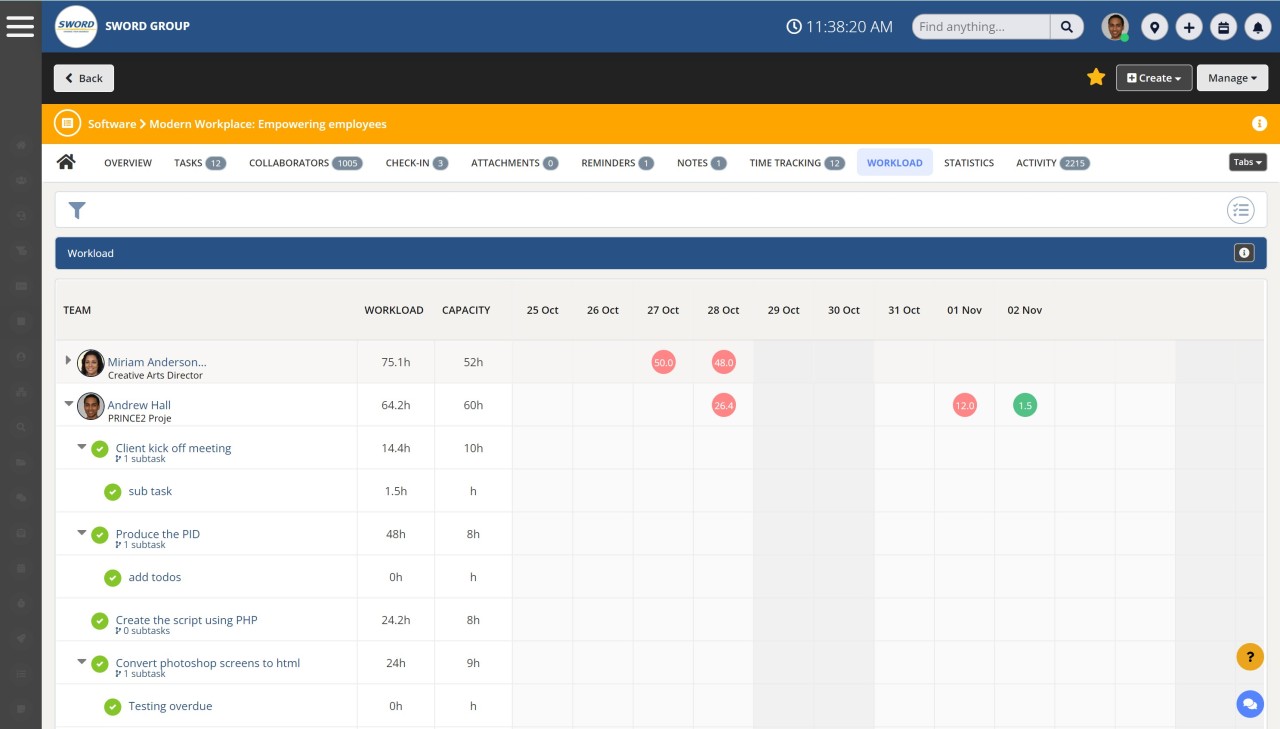Click inside the Find anything search field
This screenshot has width=1280, height=729.
click(978, 26)
